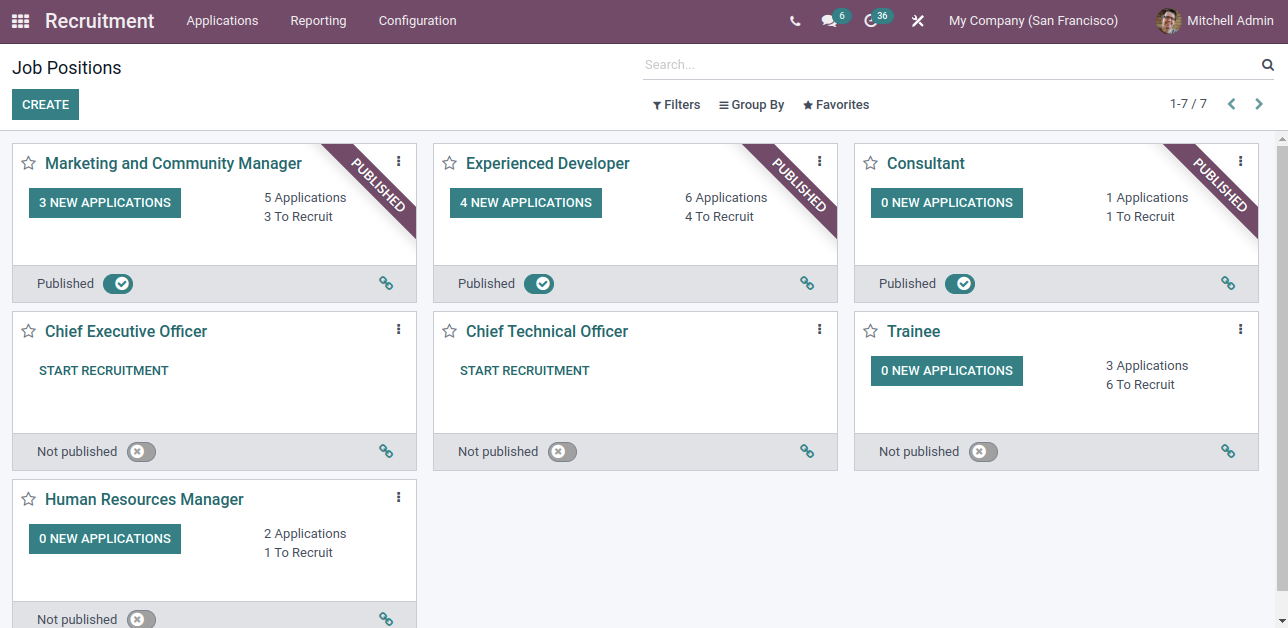Click Start Recruitment for Chief Technical Officer
This screenshot has height=628, width=1288.
pyautogui.click(x=524, y=371)
